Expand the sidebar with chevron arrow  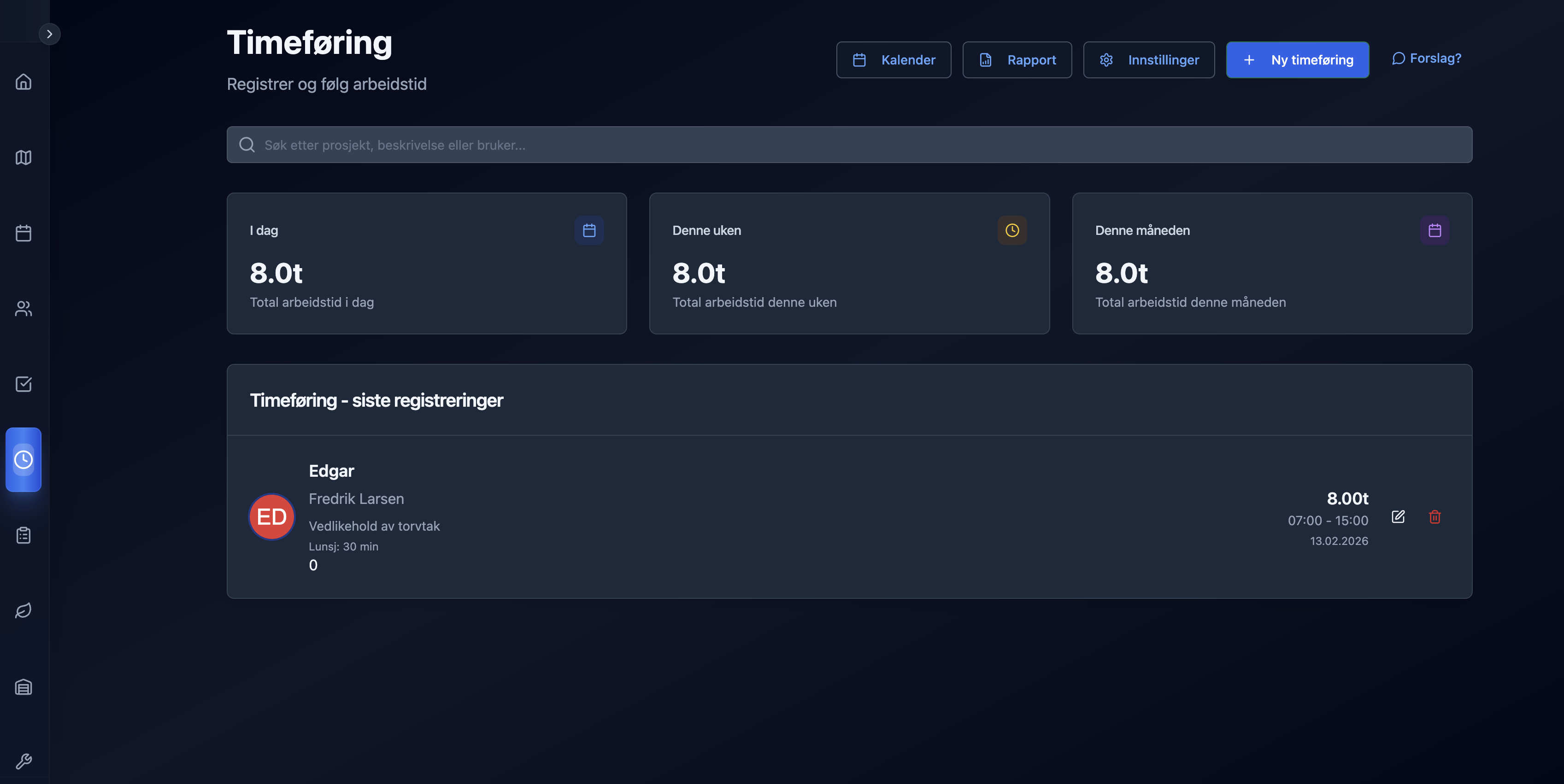point(50,34)
